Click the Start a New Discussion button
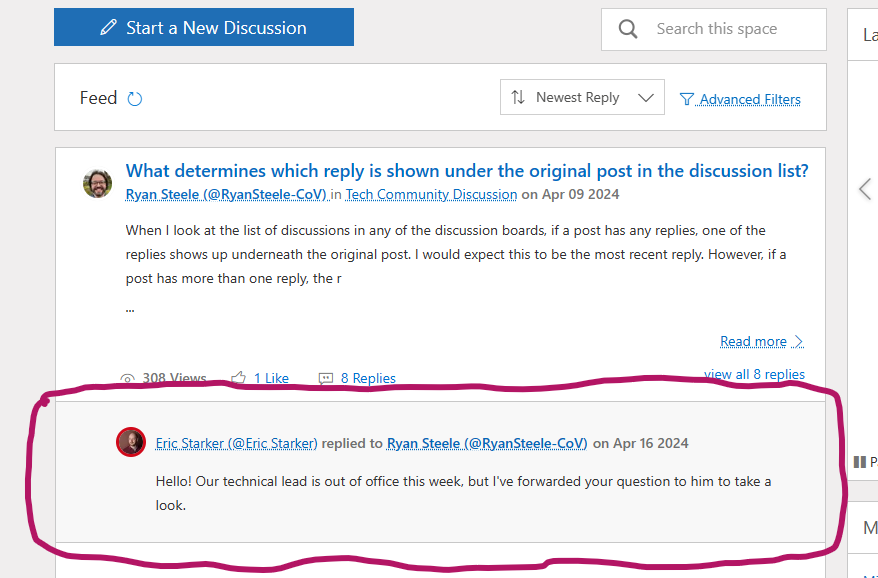Screen dimensions: 878x578 (x=204, y=28)
